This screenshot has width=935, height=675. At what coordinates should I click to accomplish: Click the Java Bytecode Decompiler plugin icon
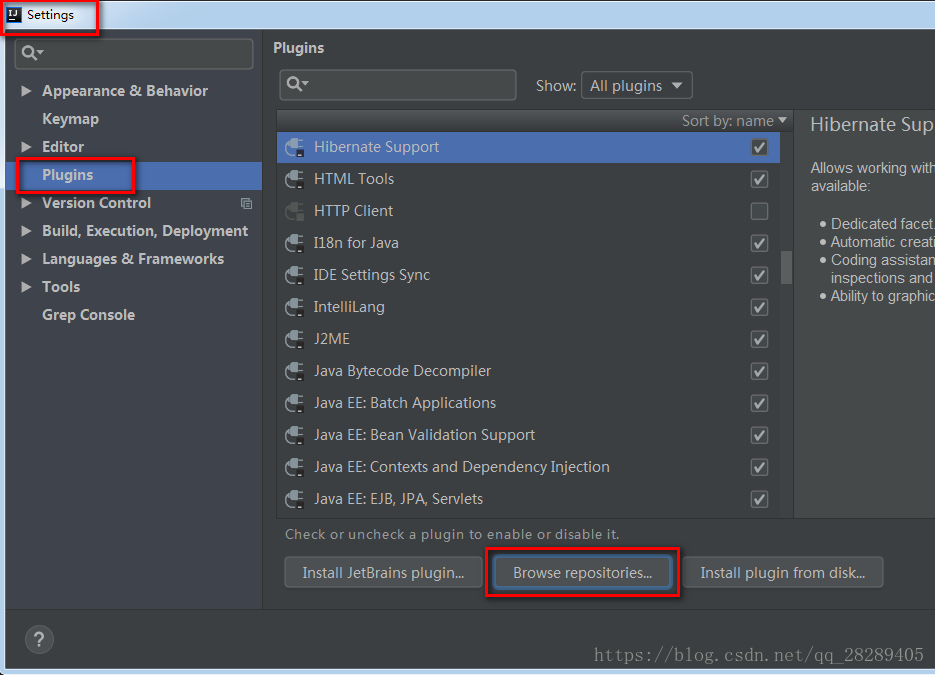[295, 371]
